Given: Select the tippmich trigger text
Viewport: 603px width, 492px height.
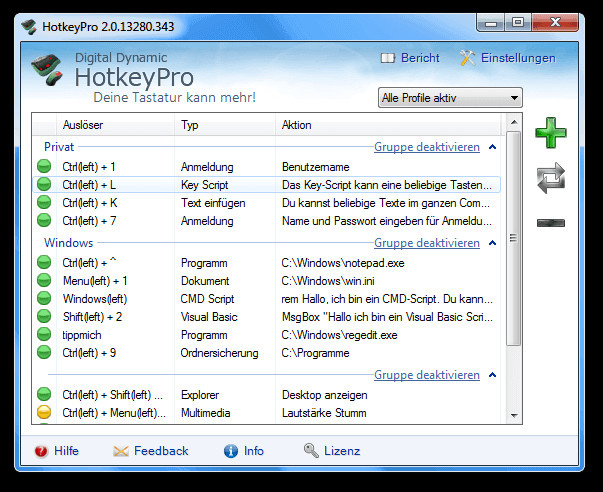Looking at the screenshot, I should [x=82, y=335].
